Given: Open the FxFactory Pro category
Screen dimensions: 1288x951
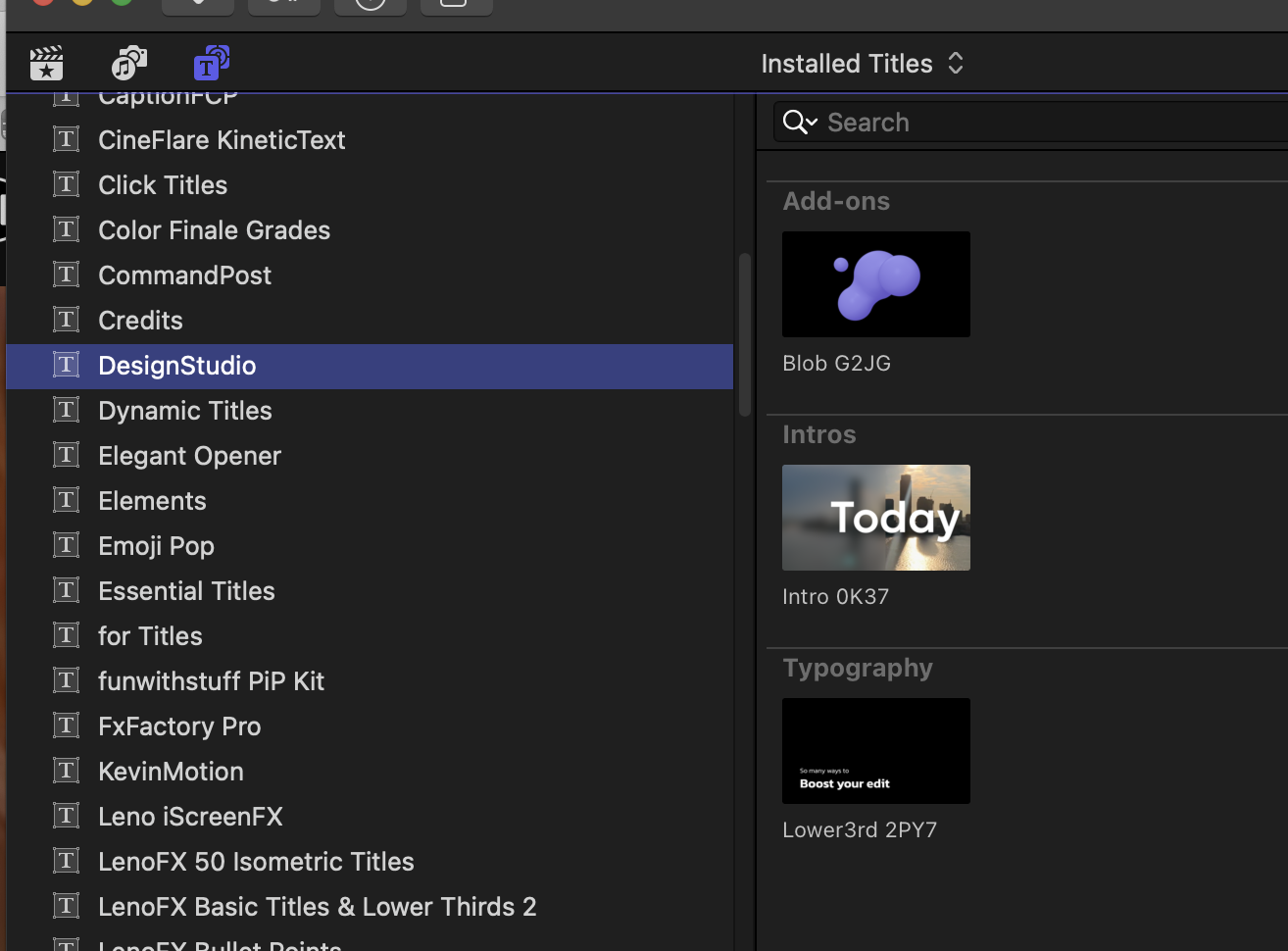Looking at the screenshot, I should pyautogui.click(x=179, y=726).
